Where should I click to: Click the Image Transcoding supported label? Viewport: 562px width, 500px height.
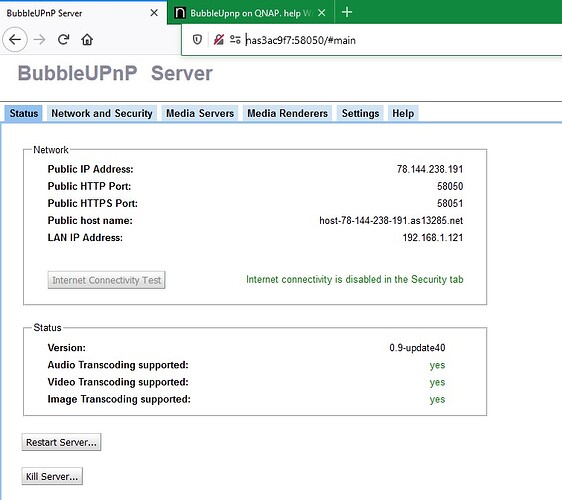(x=119, y=399)
